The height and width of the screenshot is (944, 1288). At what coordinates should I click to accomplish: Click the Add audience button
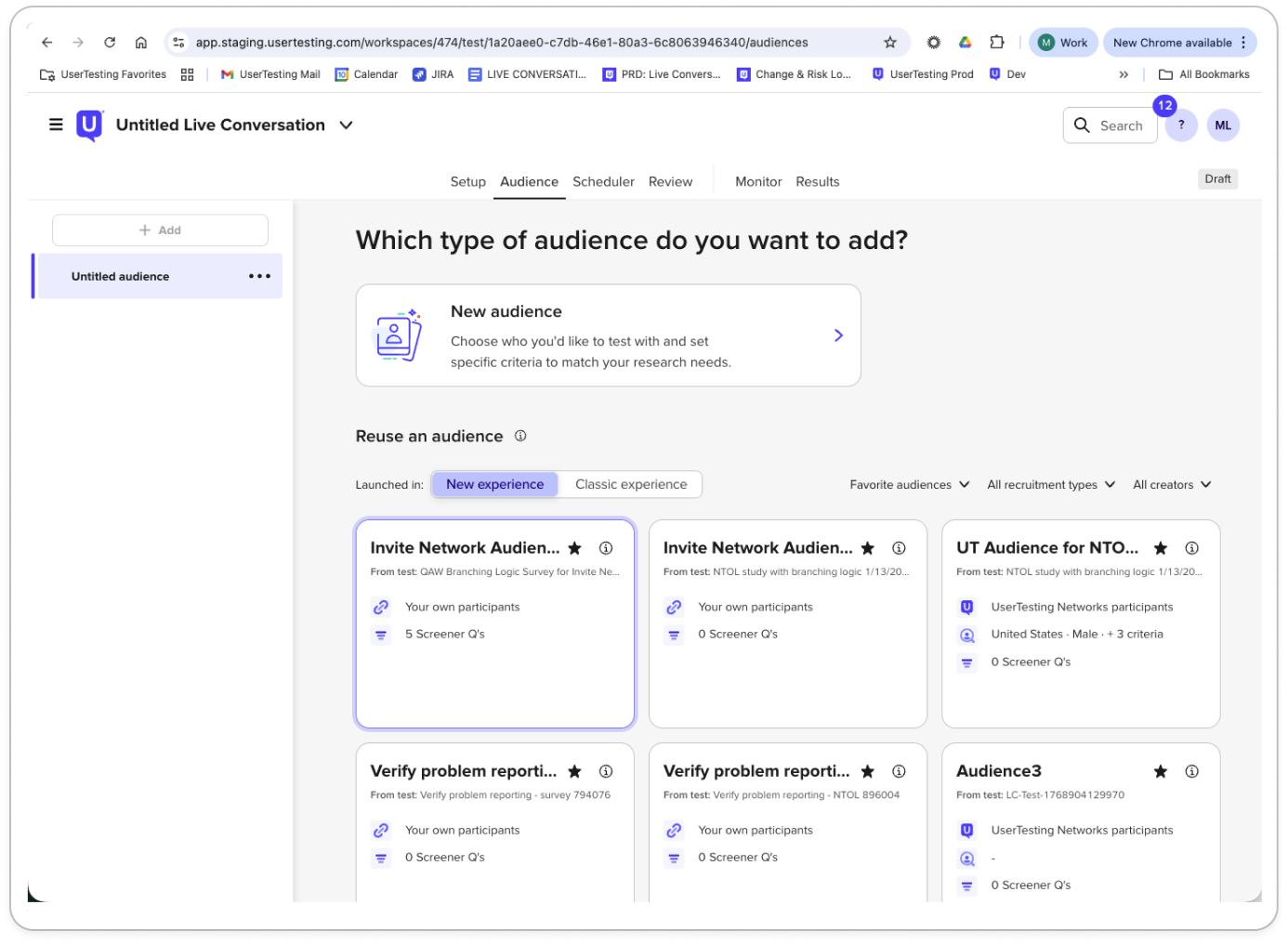160,230
